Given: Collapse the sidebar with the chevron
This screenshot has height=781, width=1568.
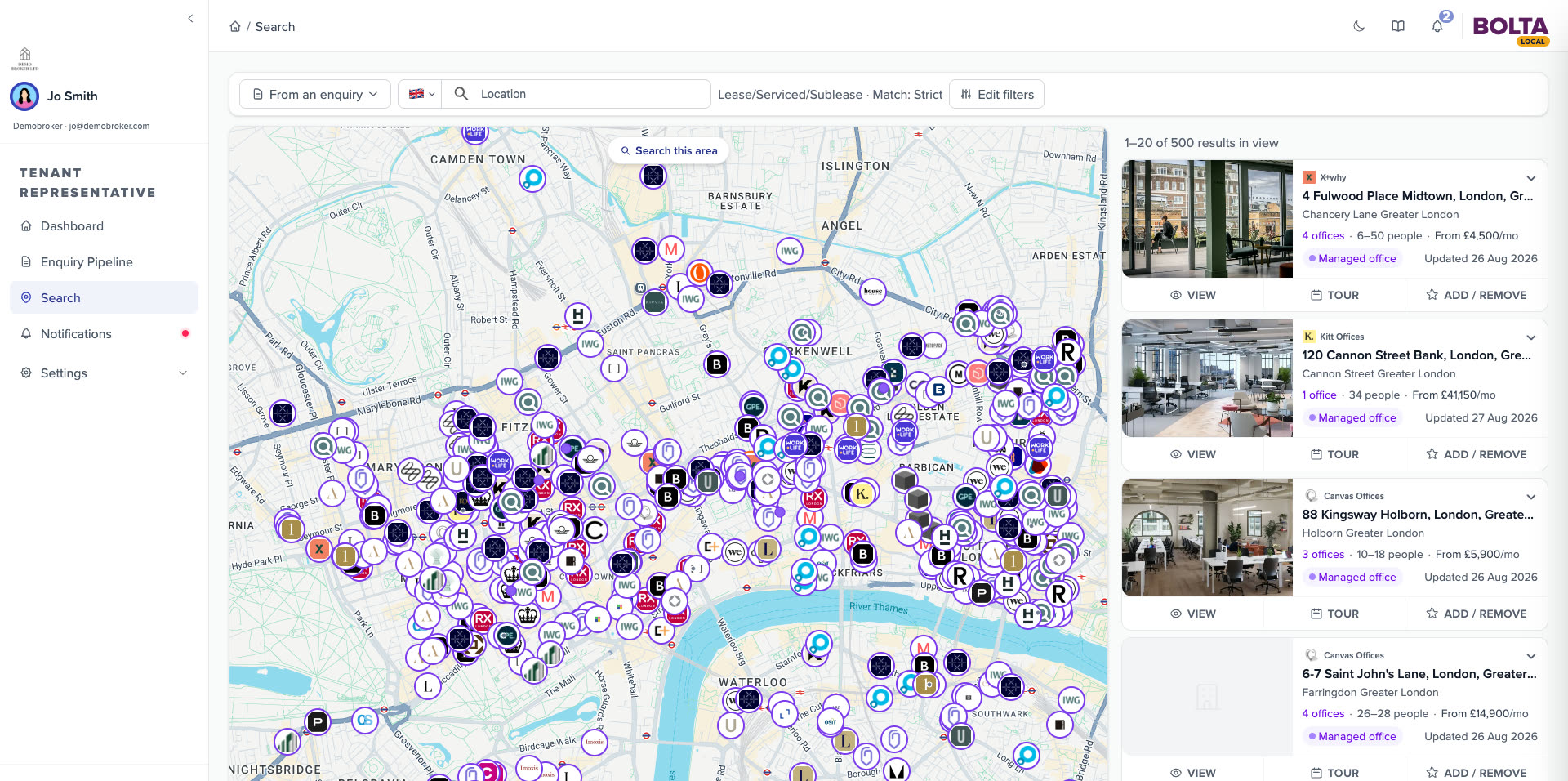Looking at the screenshot, I should pos(190,18).
